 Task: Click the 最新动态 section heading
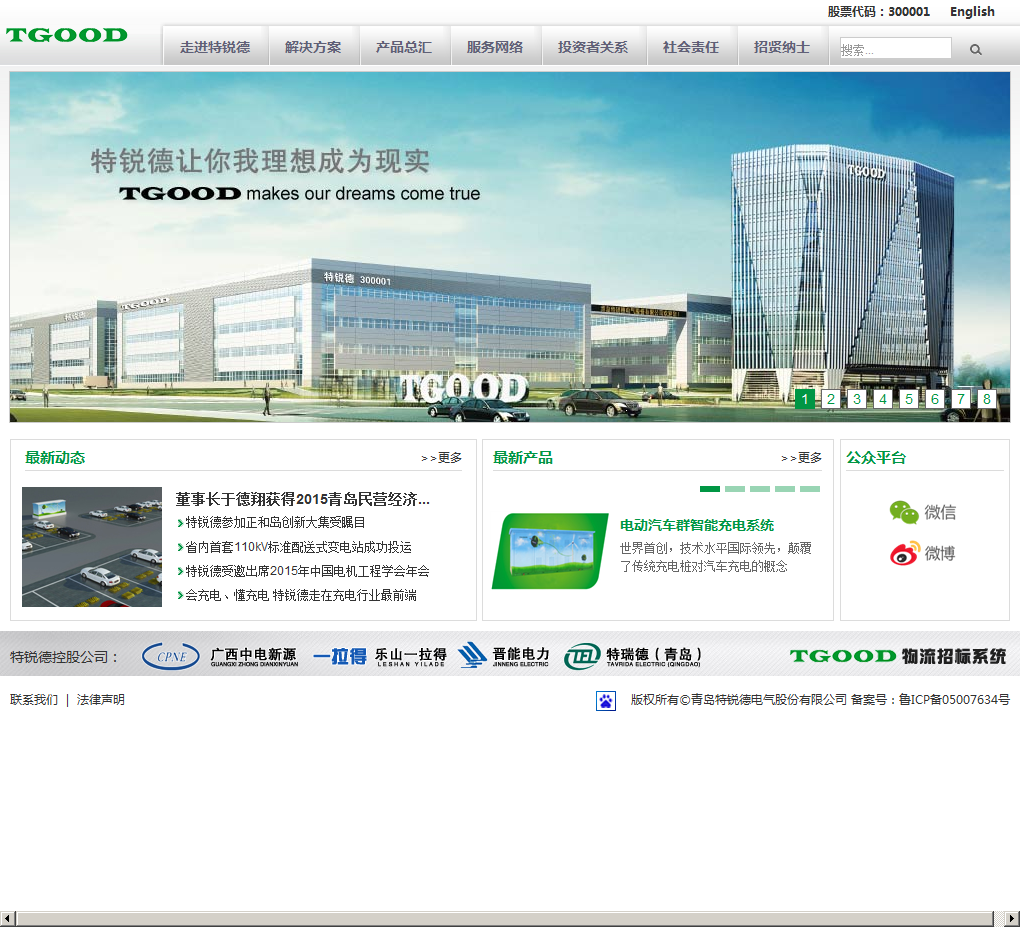(55, 458)
